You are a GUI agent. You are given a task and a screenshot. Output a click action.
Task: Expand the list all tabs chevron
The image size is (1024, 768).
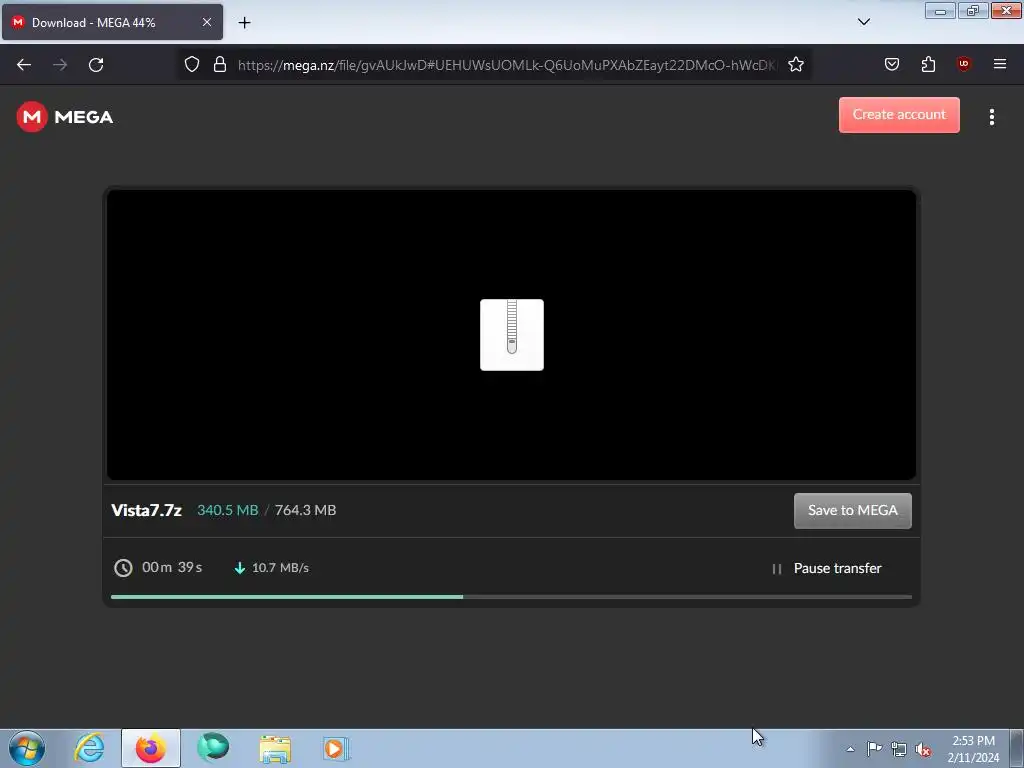[863, 22]
